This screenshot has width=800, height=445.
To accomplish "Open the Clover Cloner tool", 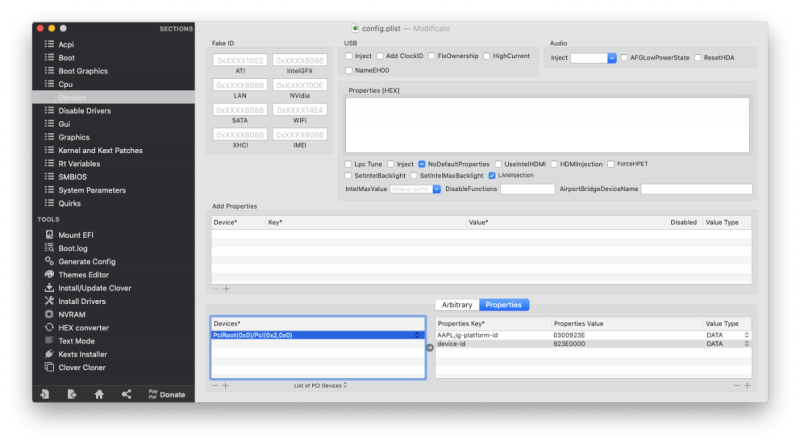I will click(83, 367).
